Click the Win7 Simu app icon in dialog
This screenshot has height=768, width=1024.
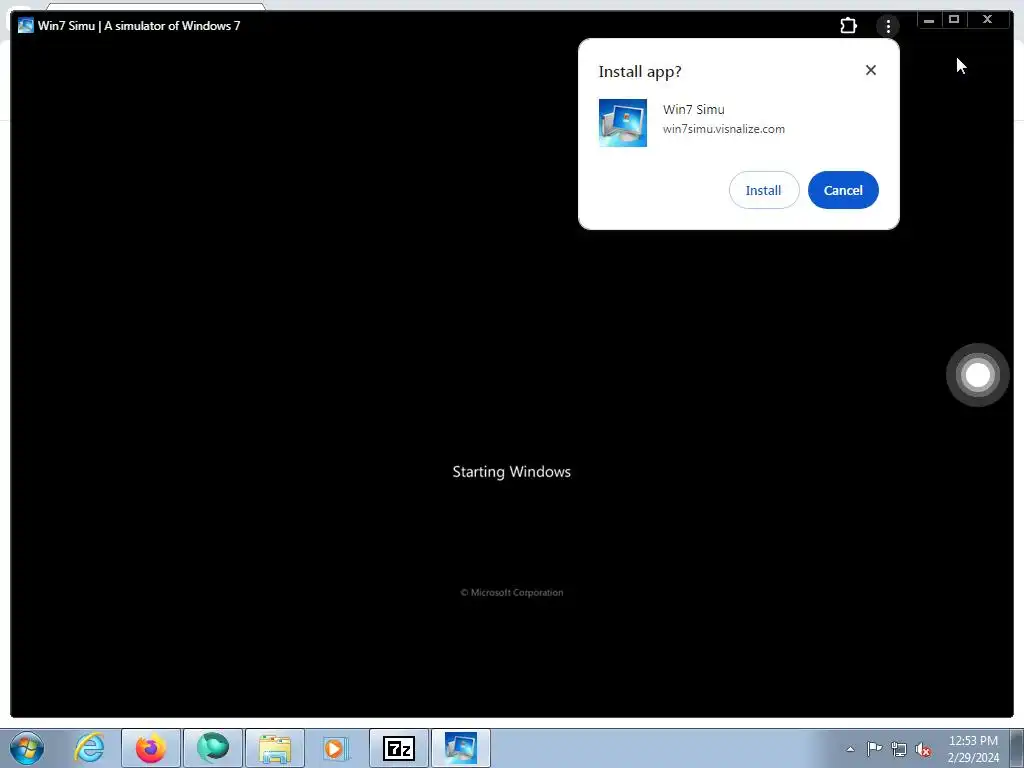(x=623, y=123)
